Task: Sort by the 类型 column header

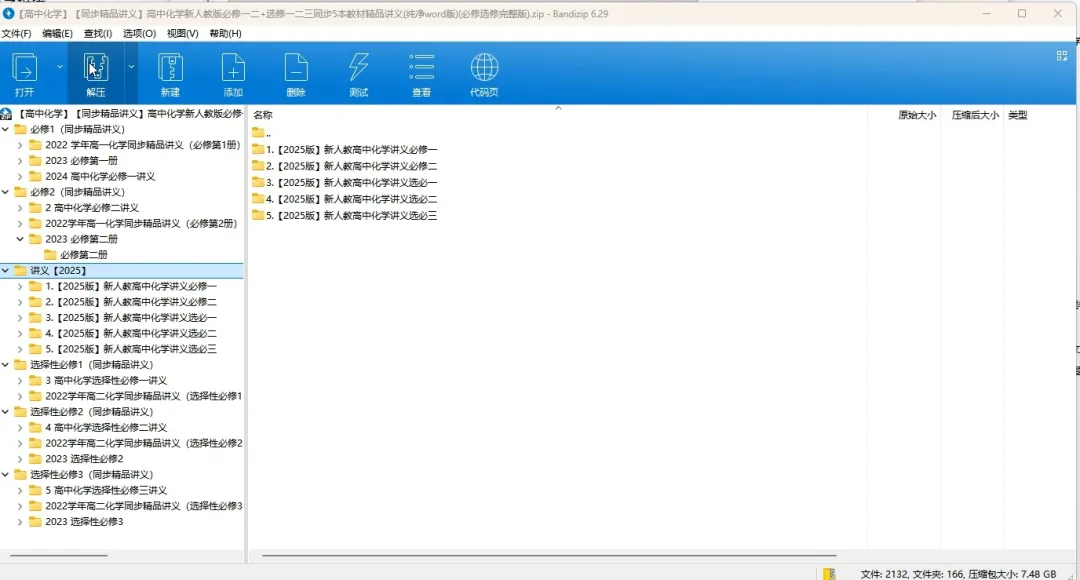Action: click(x=1017, y=115)
